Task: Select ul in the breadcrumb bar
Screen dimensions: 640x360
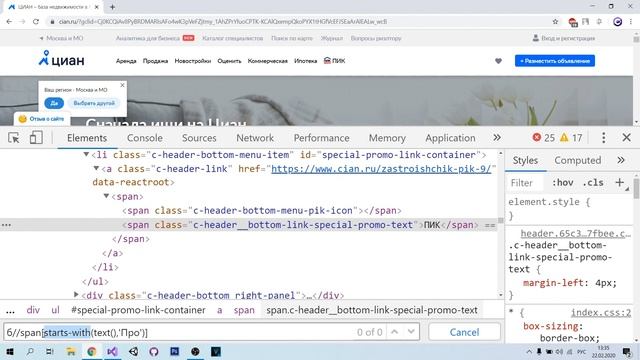Action: click(56, 310)
